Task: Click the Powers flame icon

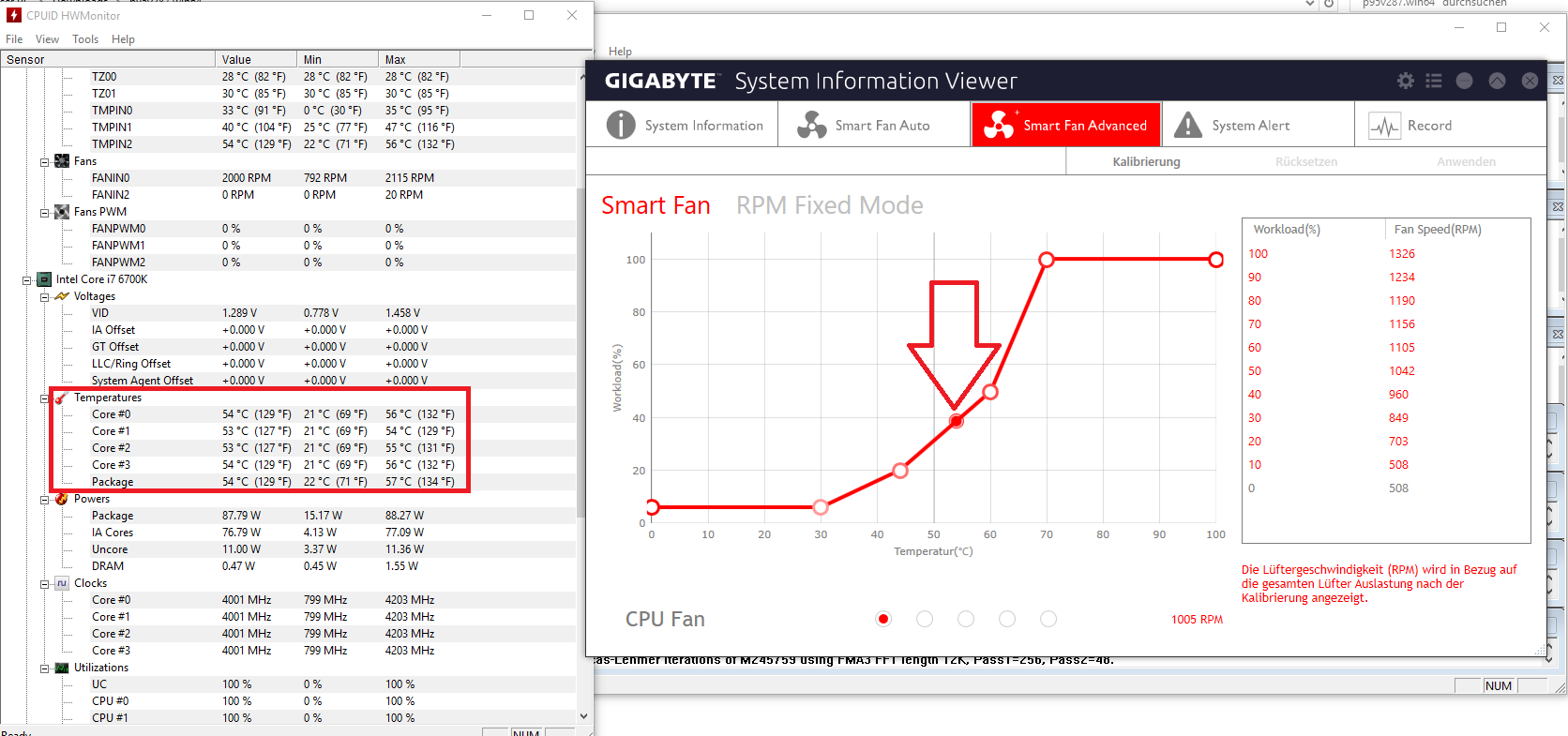Action: pos(62,499)
